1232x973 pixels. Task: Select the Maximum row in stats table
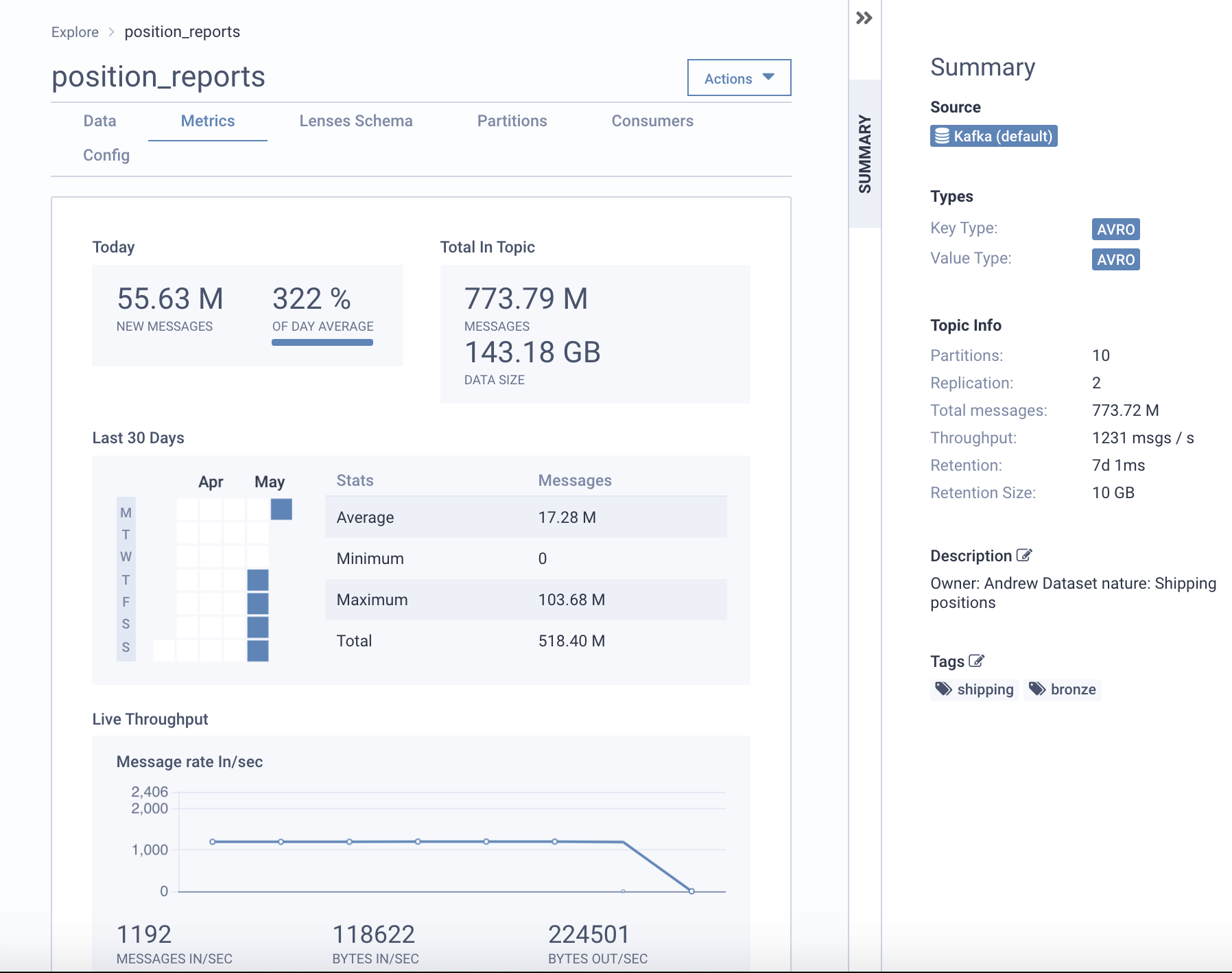point(525,600)
